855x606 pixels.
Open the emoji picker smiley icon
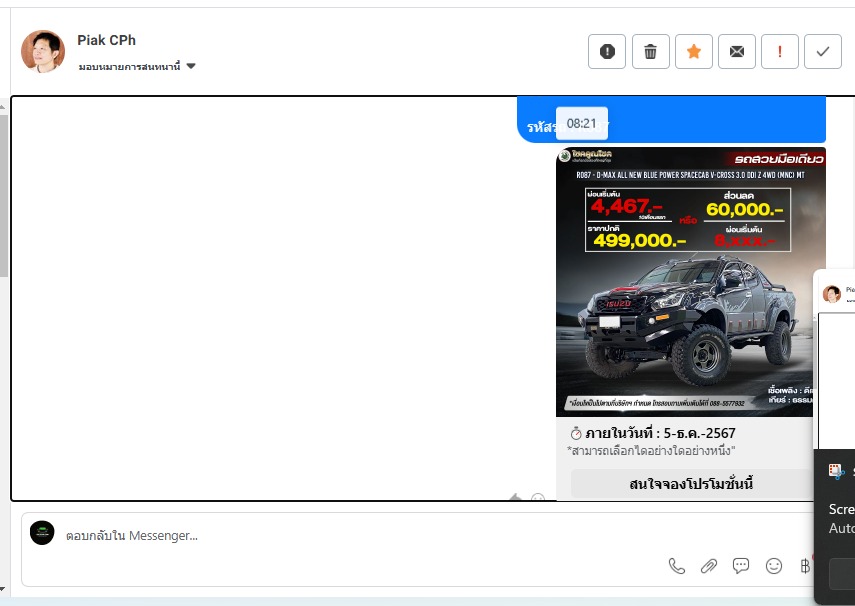point(774,566)
